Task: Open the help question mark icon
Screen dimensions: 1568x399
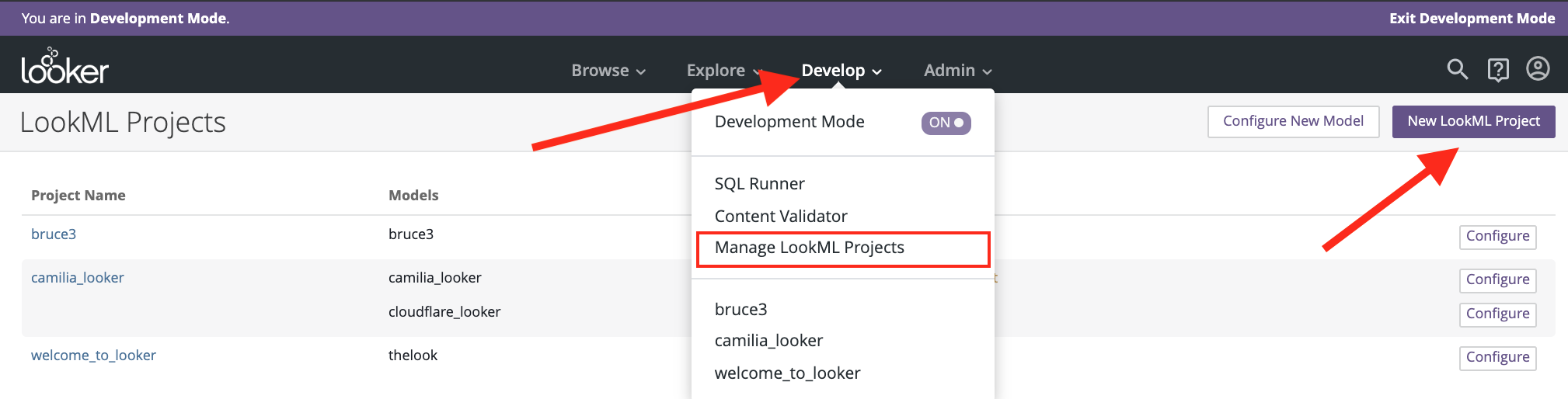Action: [1497, 70]
